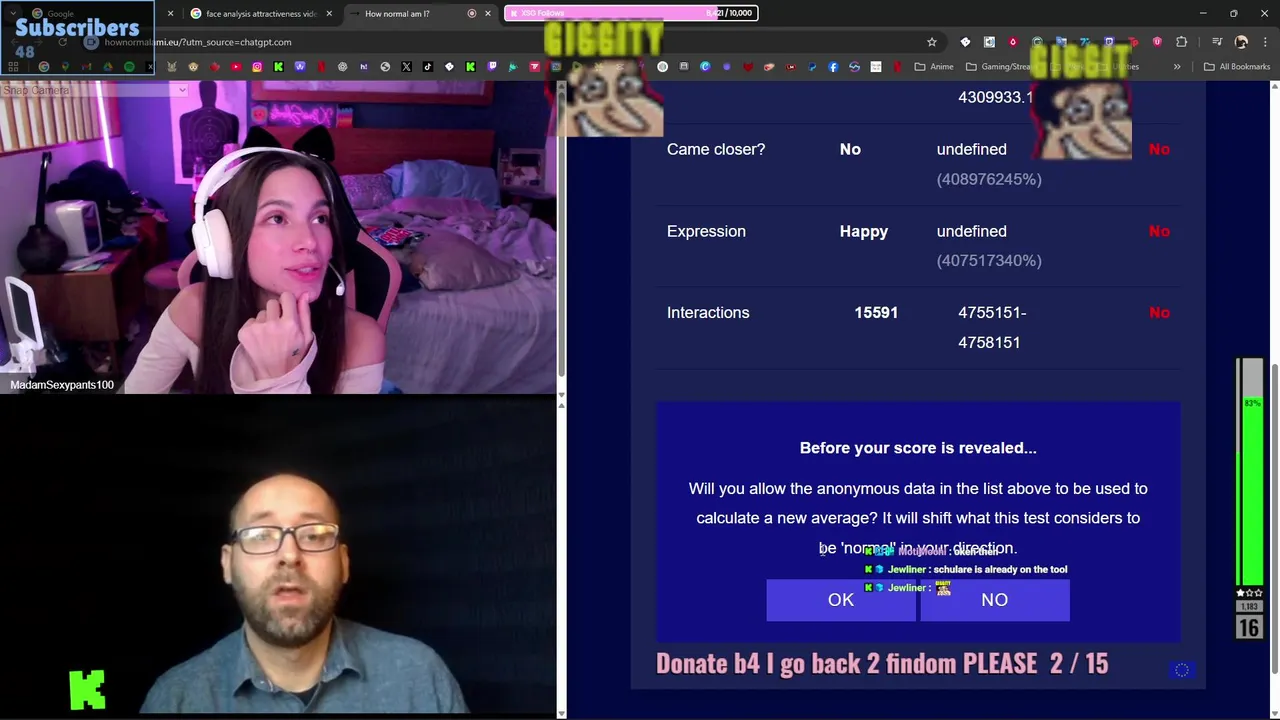Open the Gmail bookmark icon
This screenshot has height=720, width=1280.
coord(86,66)
